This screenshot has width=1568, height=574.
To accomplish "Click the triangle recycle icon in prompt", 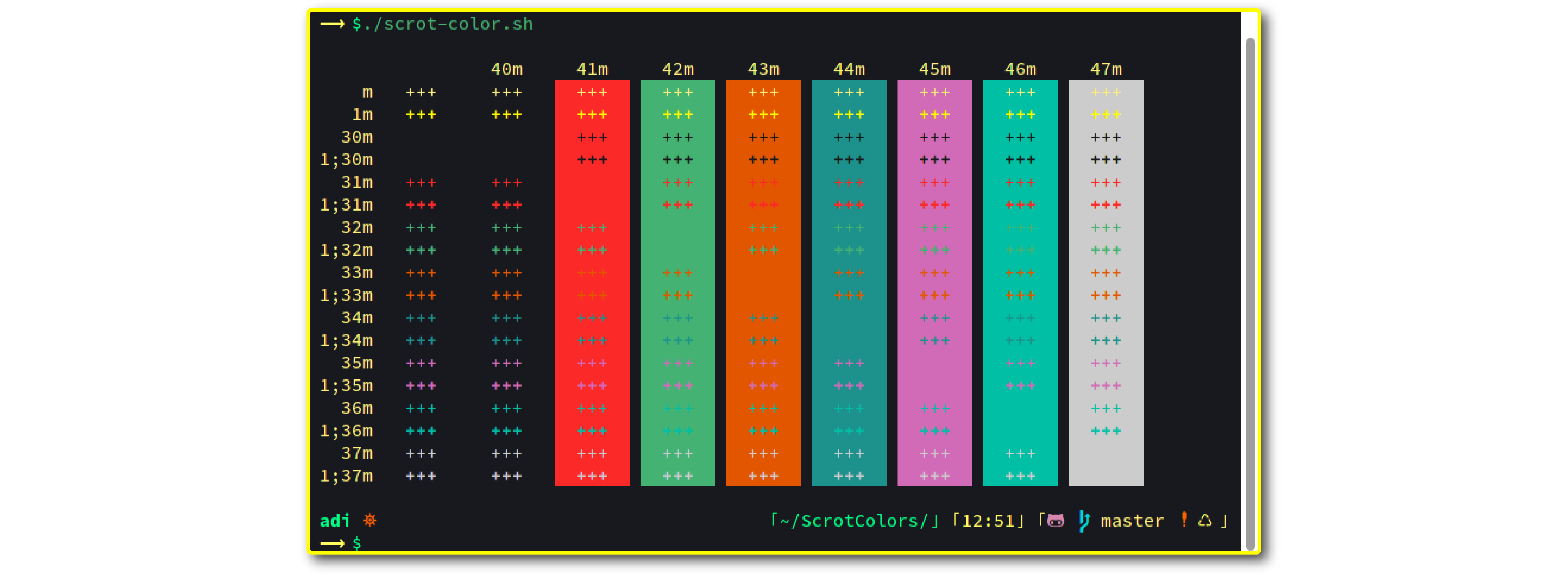I will pyautogui.click(x=1205, y=520).
